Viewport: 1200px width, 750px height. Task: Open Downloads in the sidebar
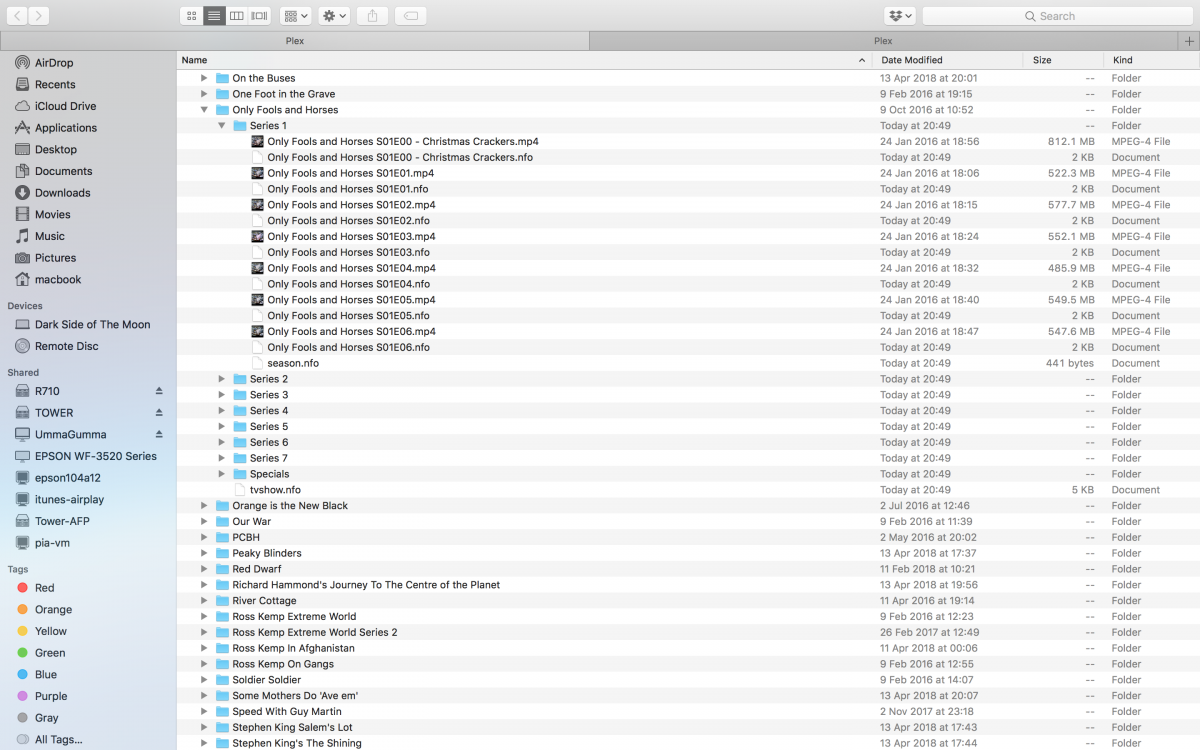coord(62,193)
